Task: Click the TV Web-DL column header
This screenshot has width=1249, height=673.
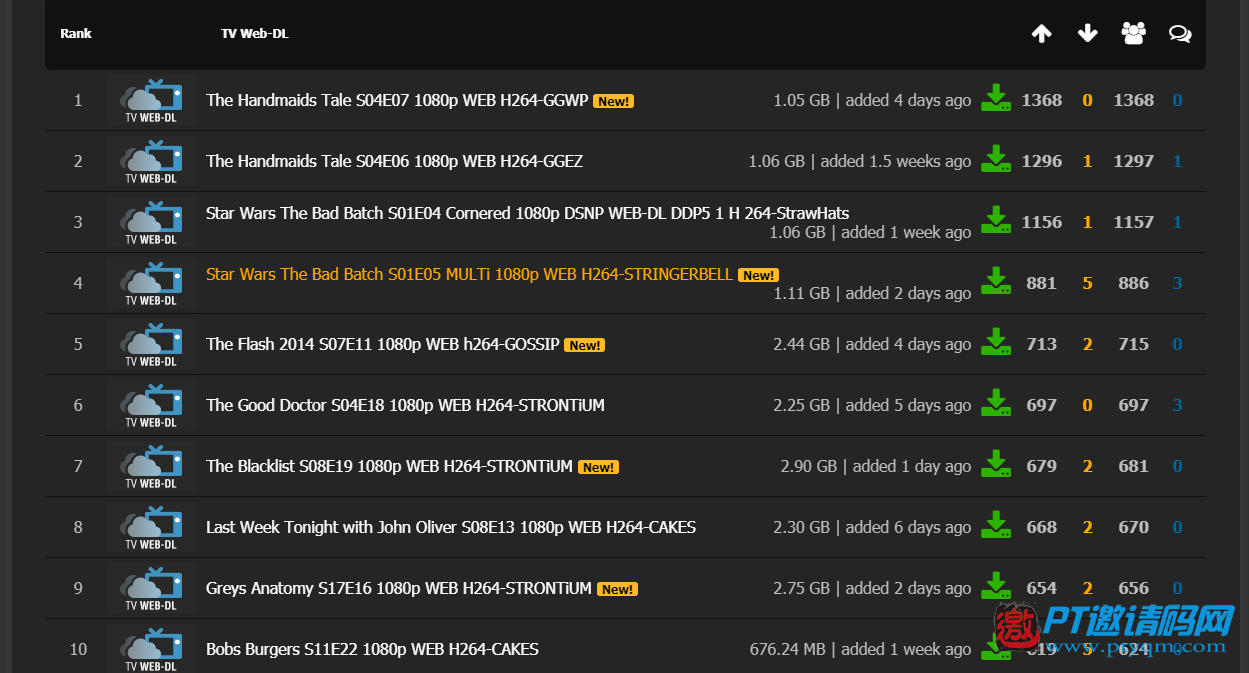Action: [x=255, y=34]
